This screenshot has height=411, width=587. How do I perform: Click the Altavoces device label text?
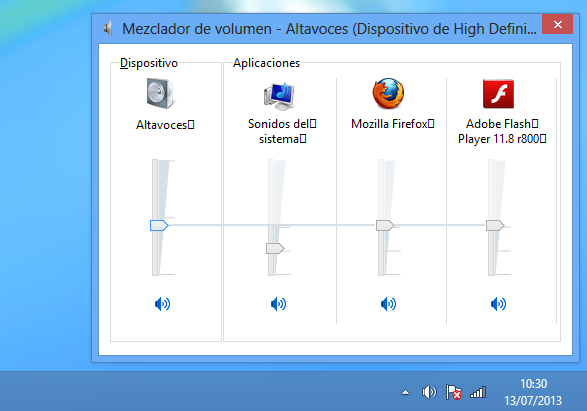[165, 125]
